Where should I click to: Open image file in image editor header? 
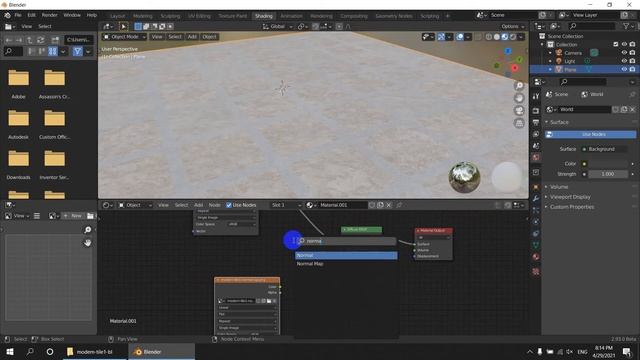click(90, 216)
